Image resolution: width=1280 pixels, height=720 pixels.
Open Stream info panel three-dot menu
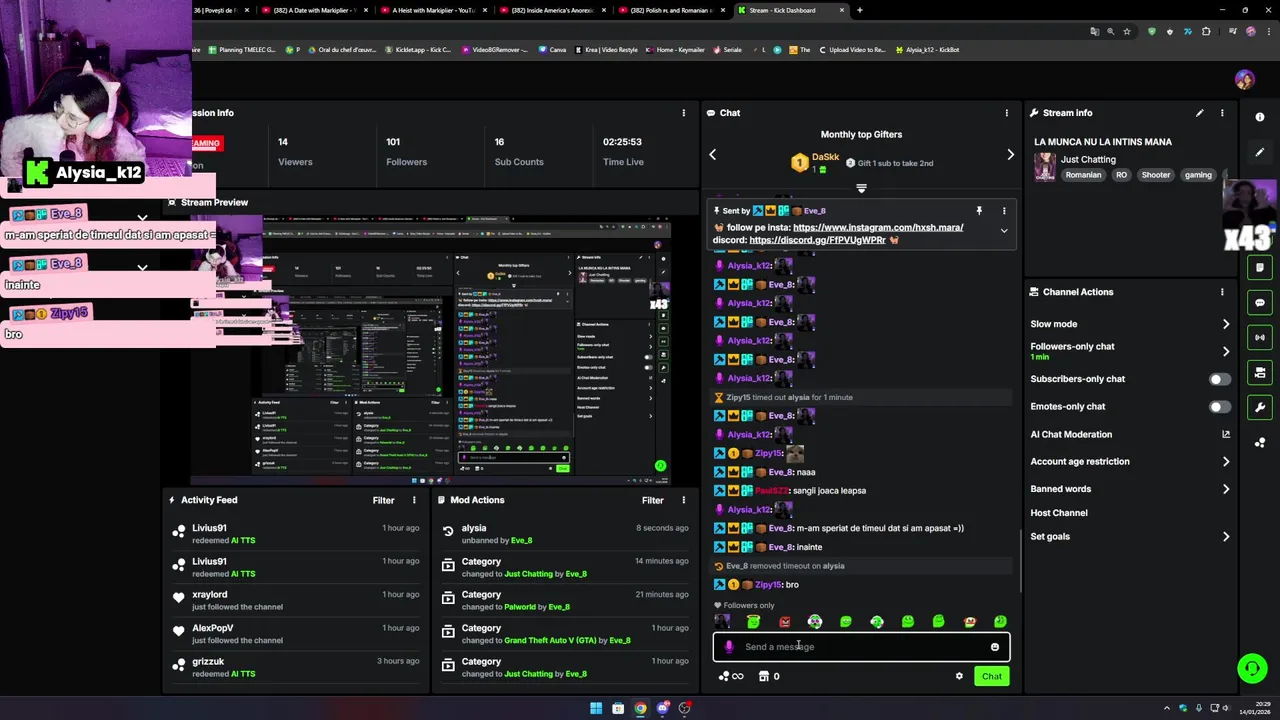pyautogui.click(x=1222, y=113)
